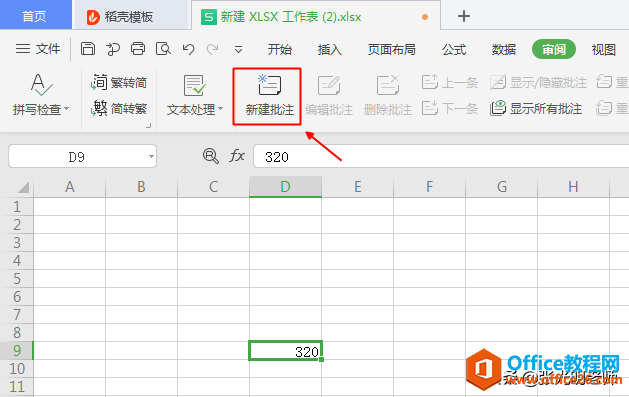Click 繁转简 conversion button
629x397 pixels.
[119, 82]
